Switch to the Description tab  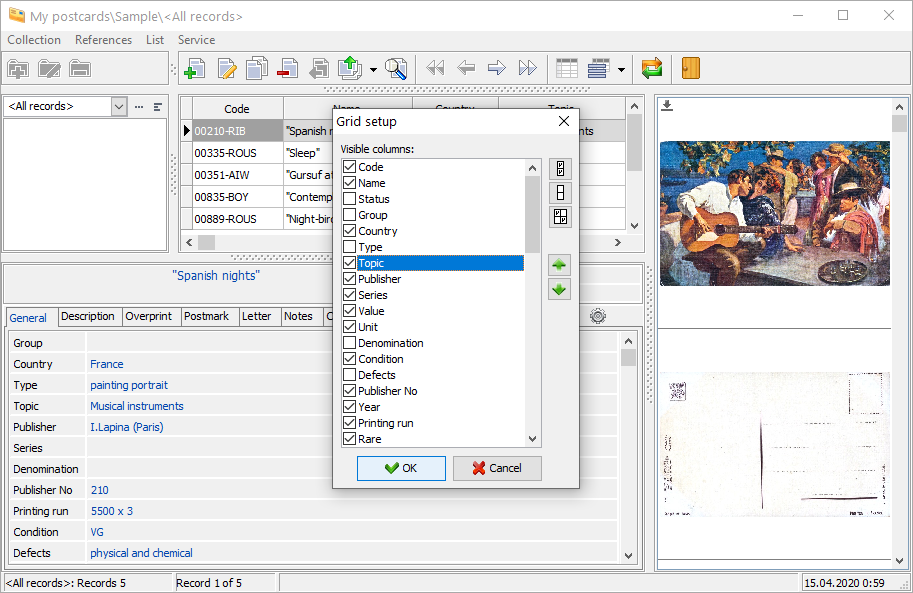(x=88, y=316)
